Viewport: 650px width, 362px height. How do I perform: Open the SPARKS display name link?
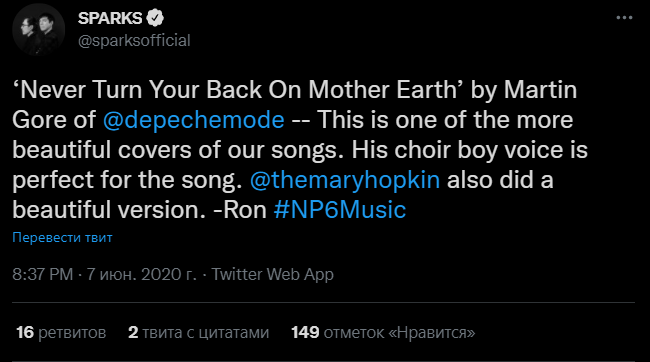point(110,18)
